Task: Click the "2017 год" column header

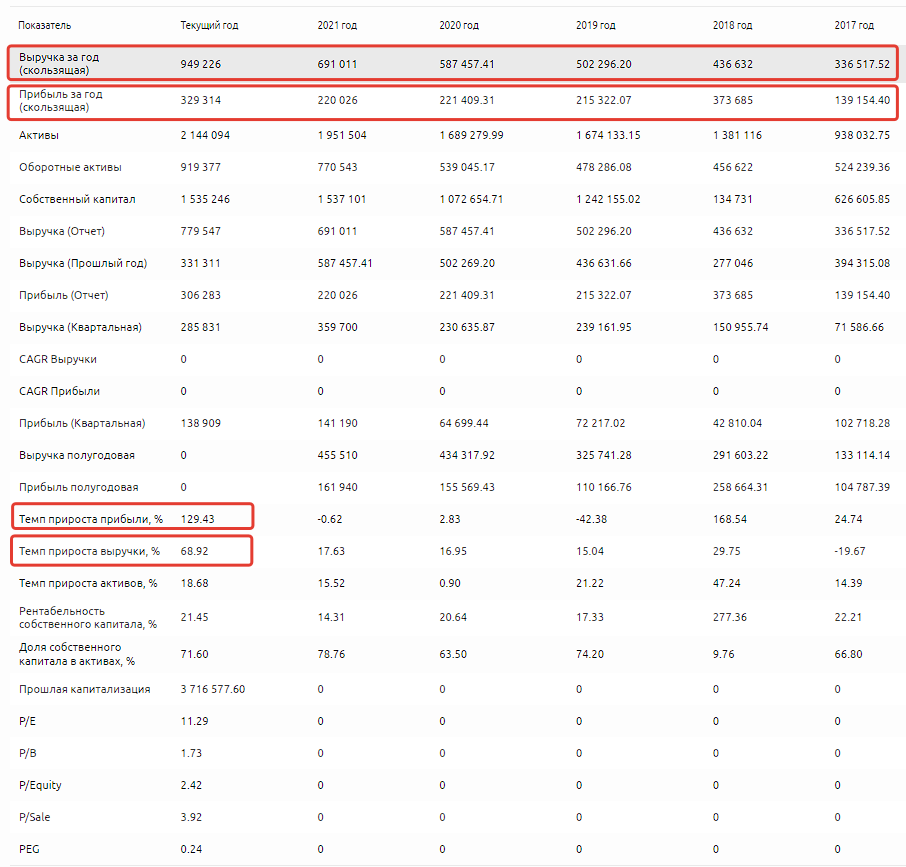Action: coord(854,25)
